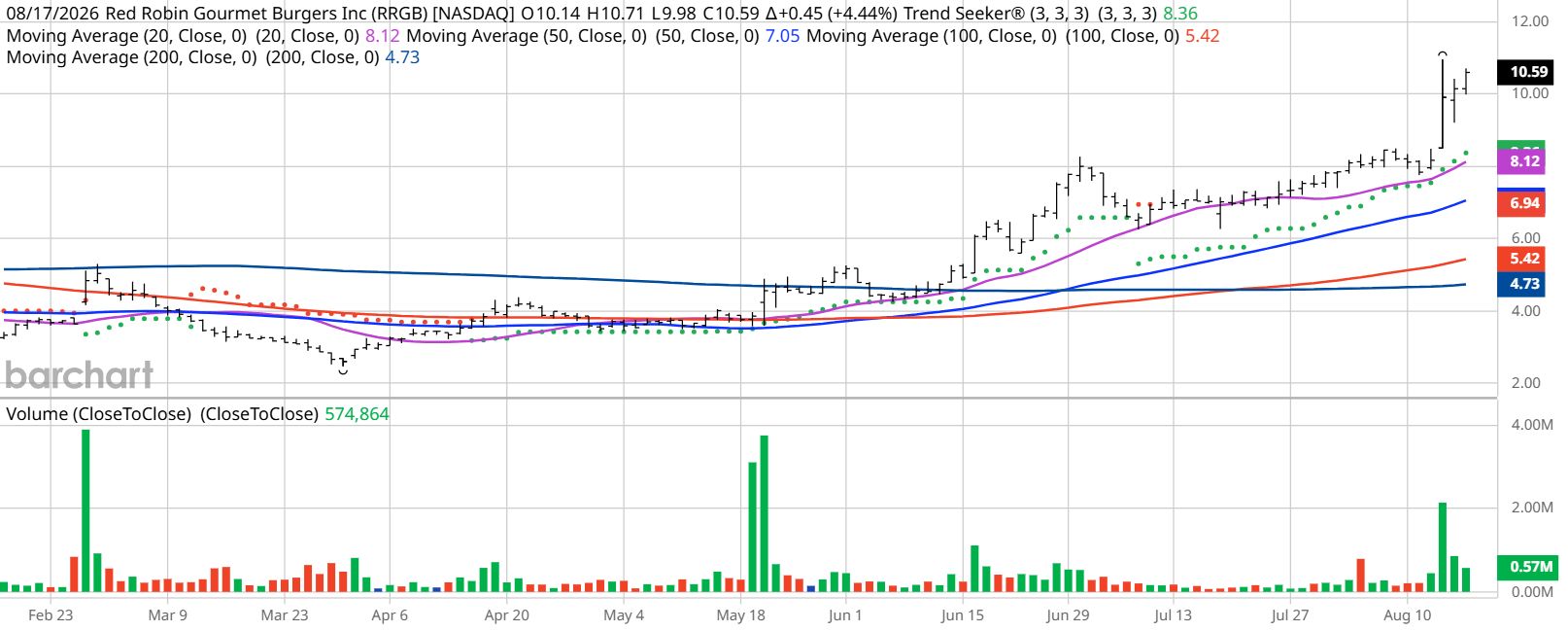This screenshot has width=1568, height=631.
Task: Click the tall green August volume bar
Action: [1443, 547]
